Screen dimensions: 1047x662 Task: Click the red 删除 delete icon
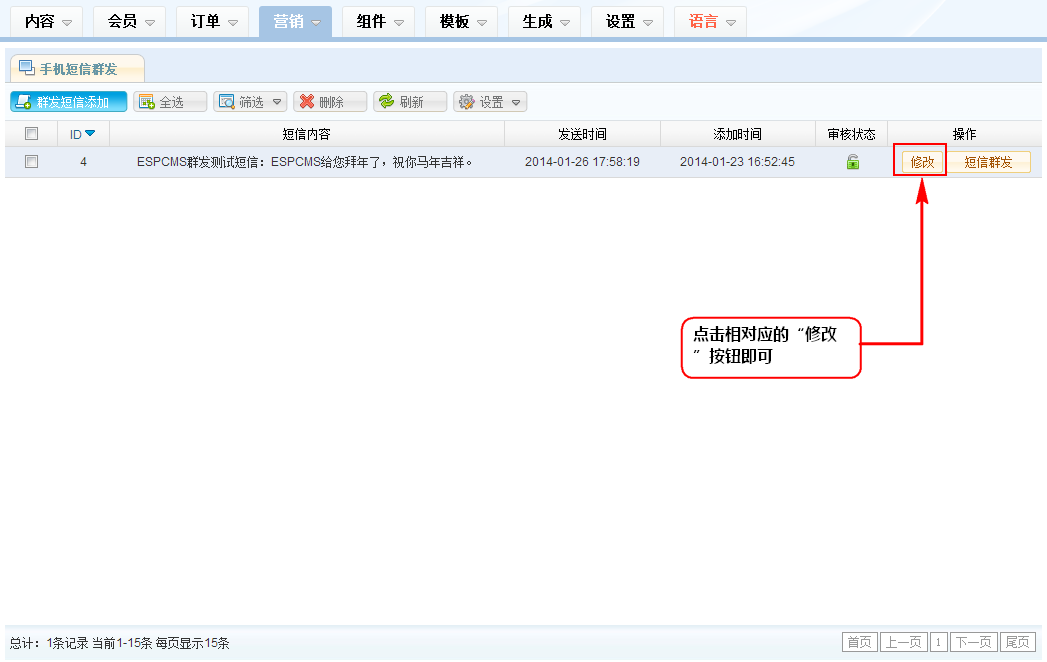(307, 102)
